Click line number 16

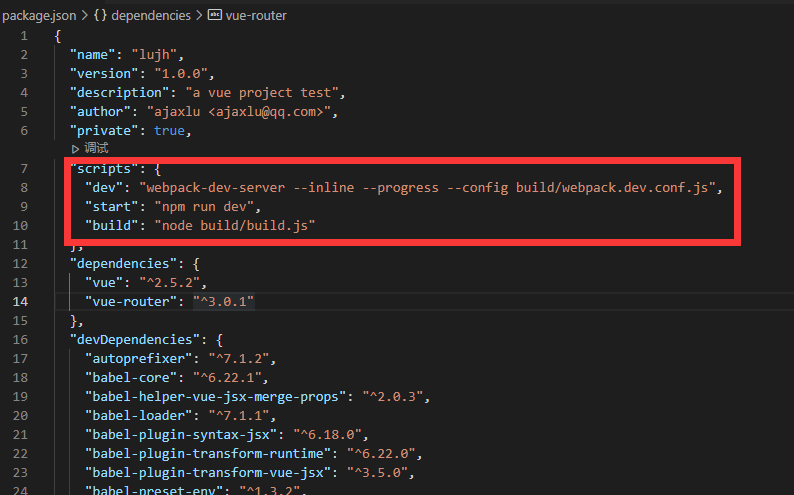click(20, 340)
